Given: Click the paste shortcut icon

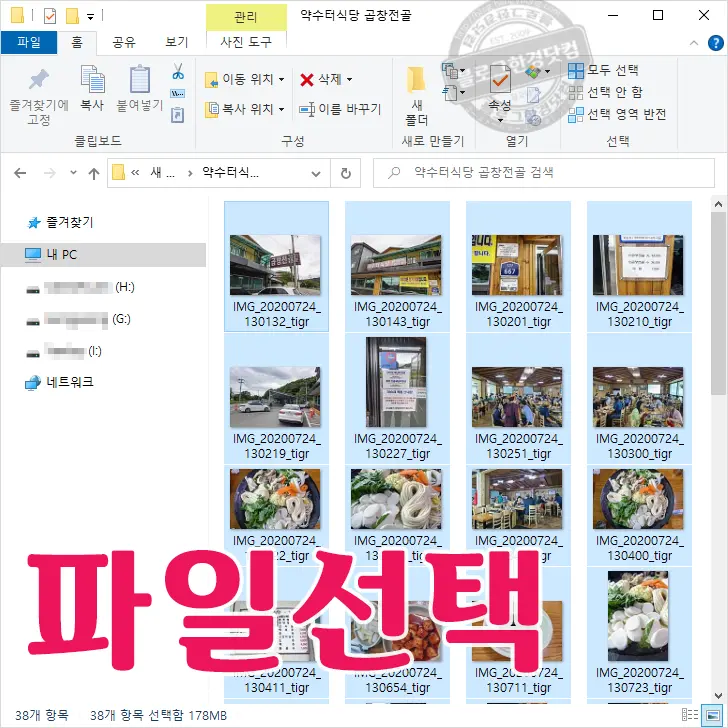Looking at the screenshot, I should tap(178, 114).
